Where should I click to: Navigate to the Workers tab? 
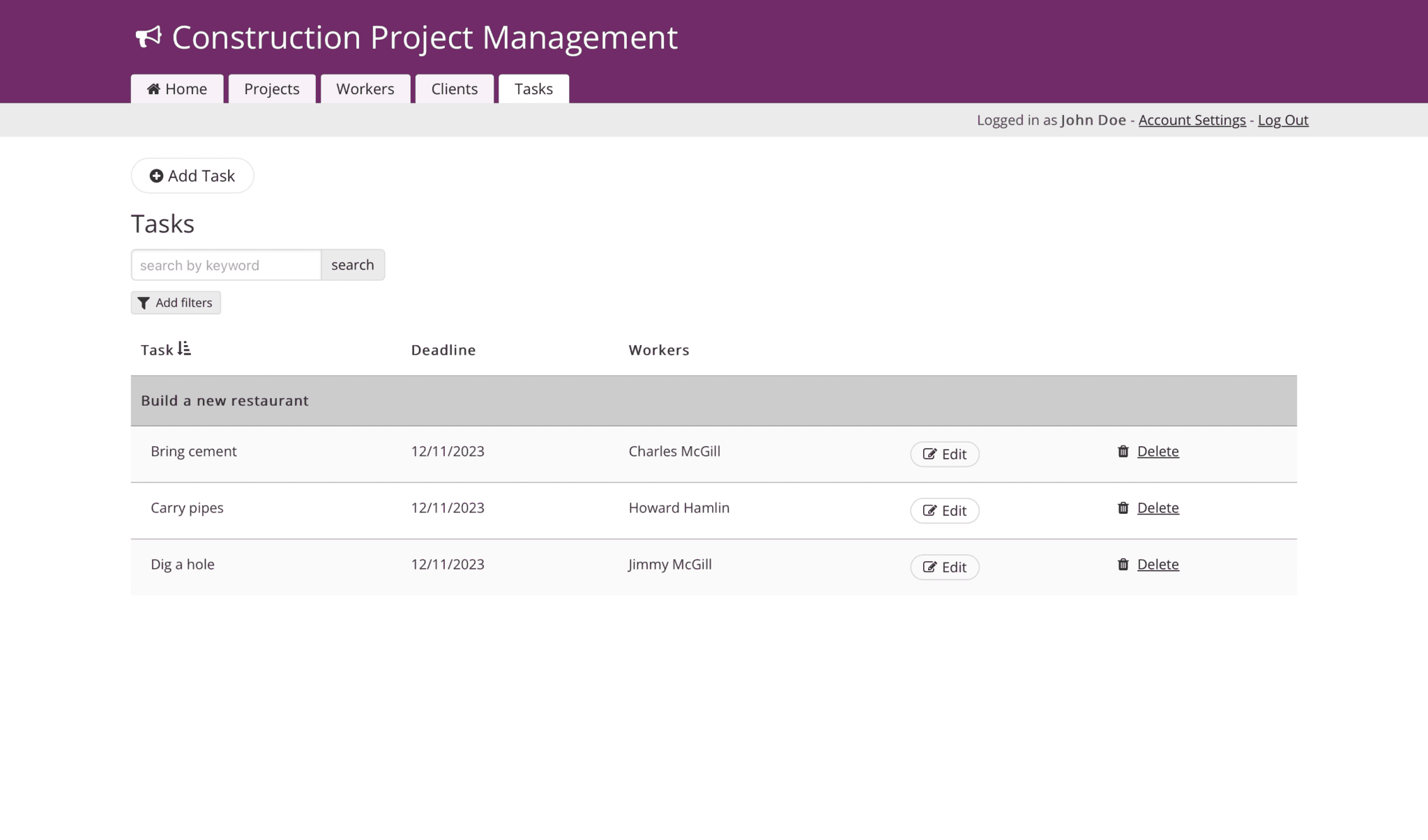coord(365,89)
